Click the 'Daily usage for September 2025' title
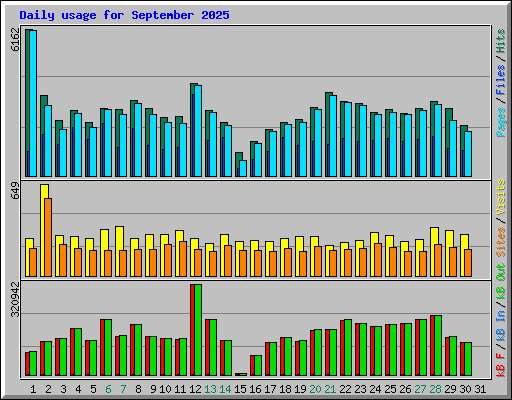Viewport: 512px width, 400px height. point(124,15)
